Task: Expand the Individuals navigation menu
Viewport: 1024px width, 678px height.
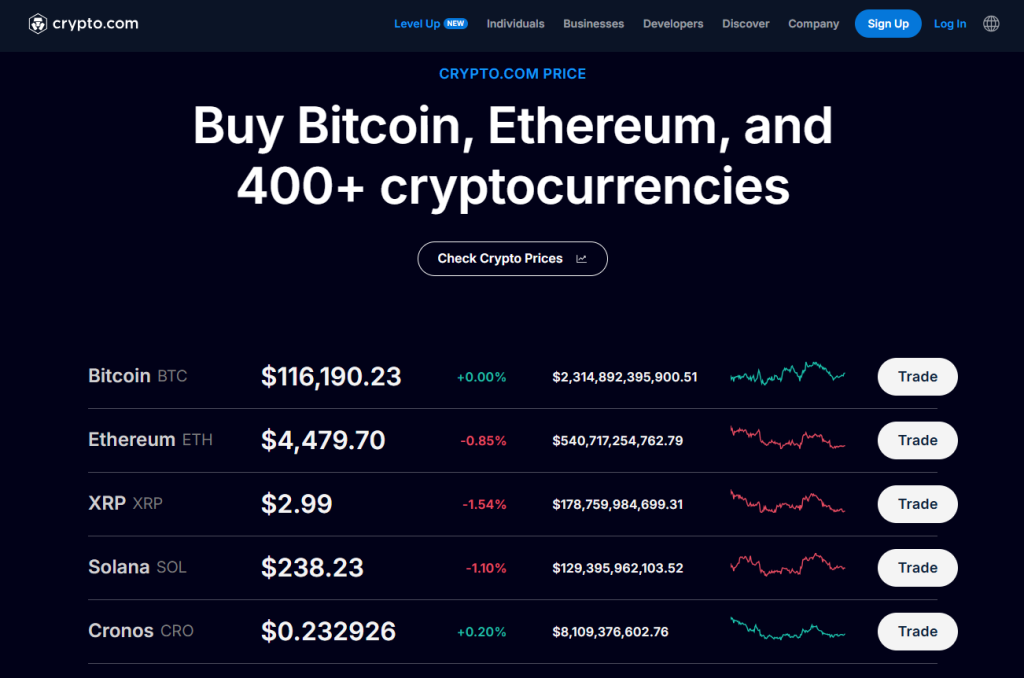Action: [515, 24]
